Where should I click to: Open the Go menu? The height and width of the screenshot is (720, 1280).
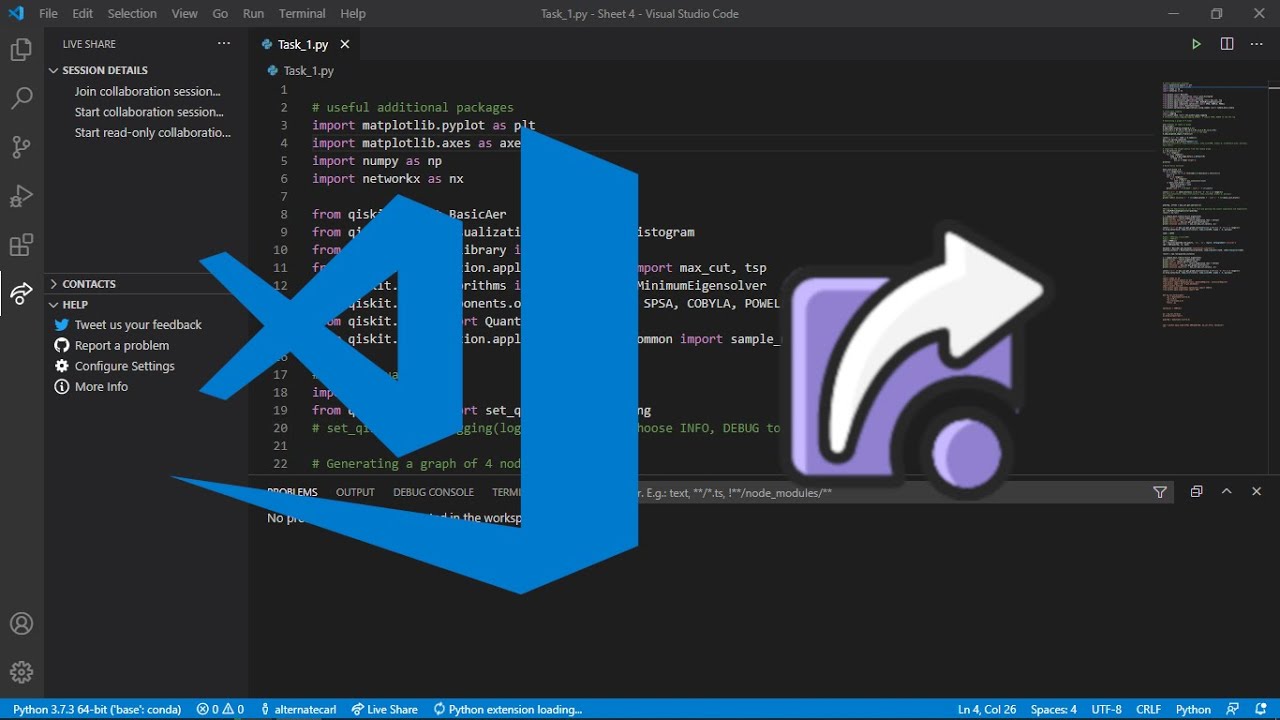coord(220,13)
